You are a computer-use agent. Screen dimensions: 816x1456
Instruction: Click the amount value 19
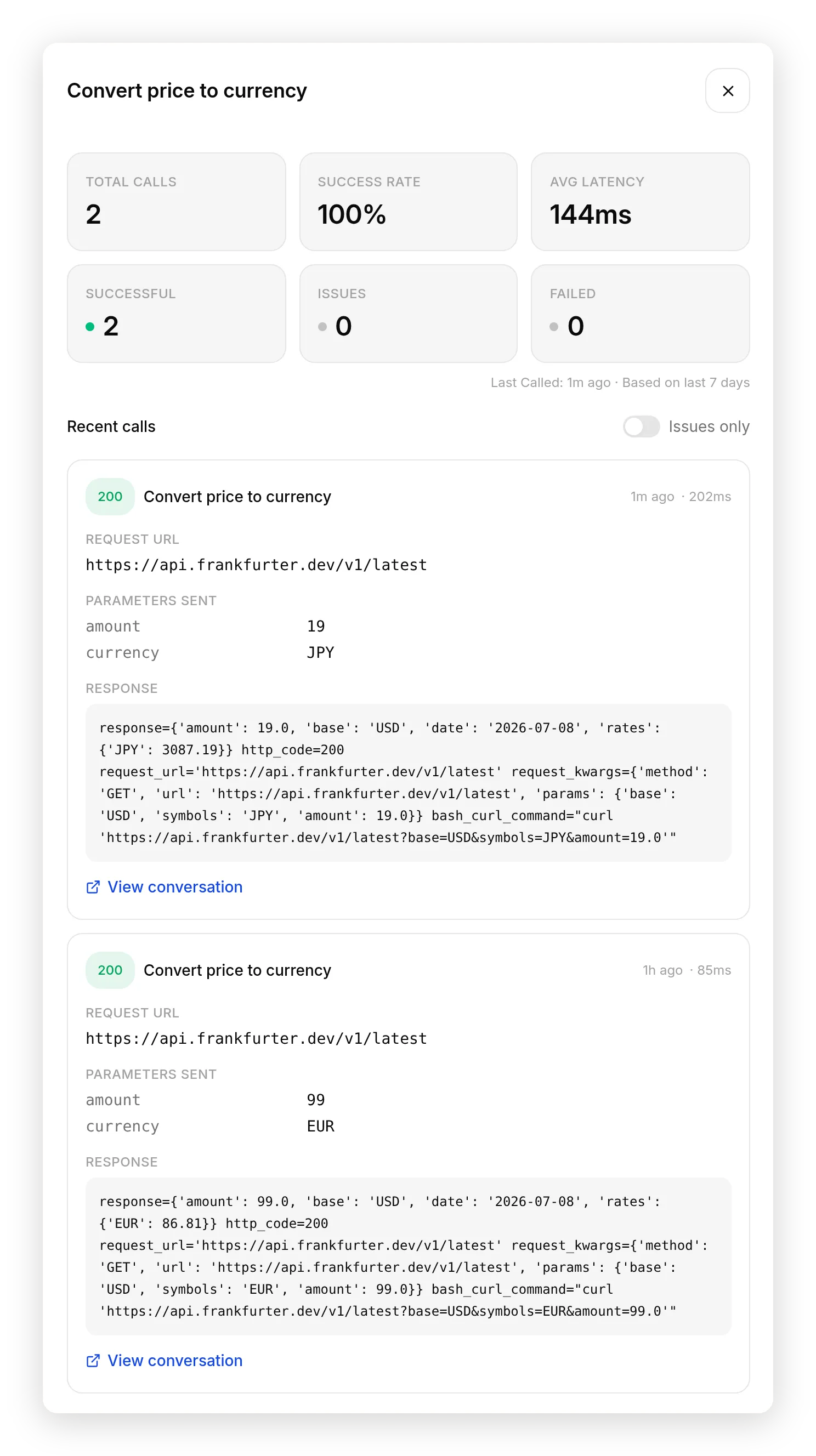[x=315, y=626]
